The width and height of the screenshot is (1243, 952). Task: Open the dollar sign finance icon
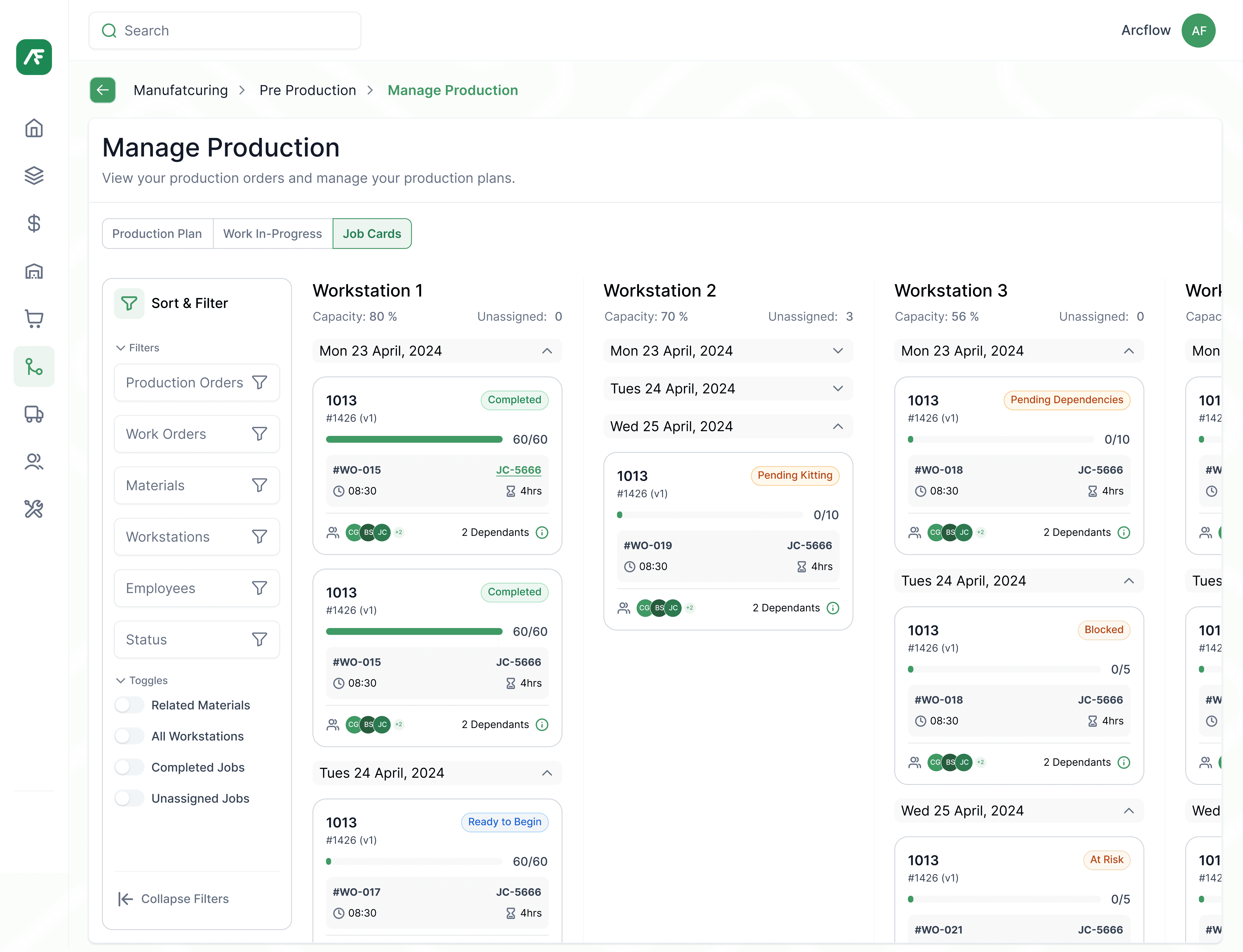pyautogui.click(x=34, y=223)
